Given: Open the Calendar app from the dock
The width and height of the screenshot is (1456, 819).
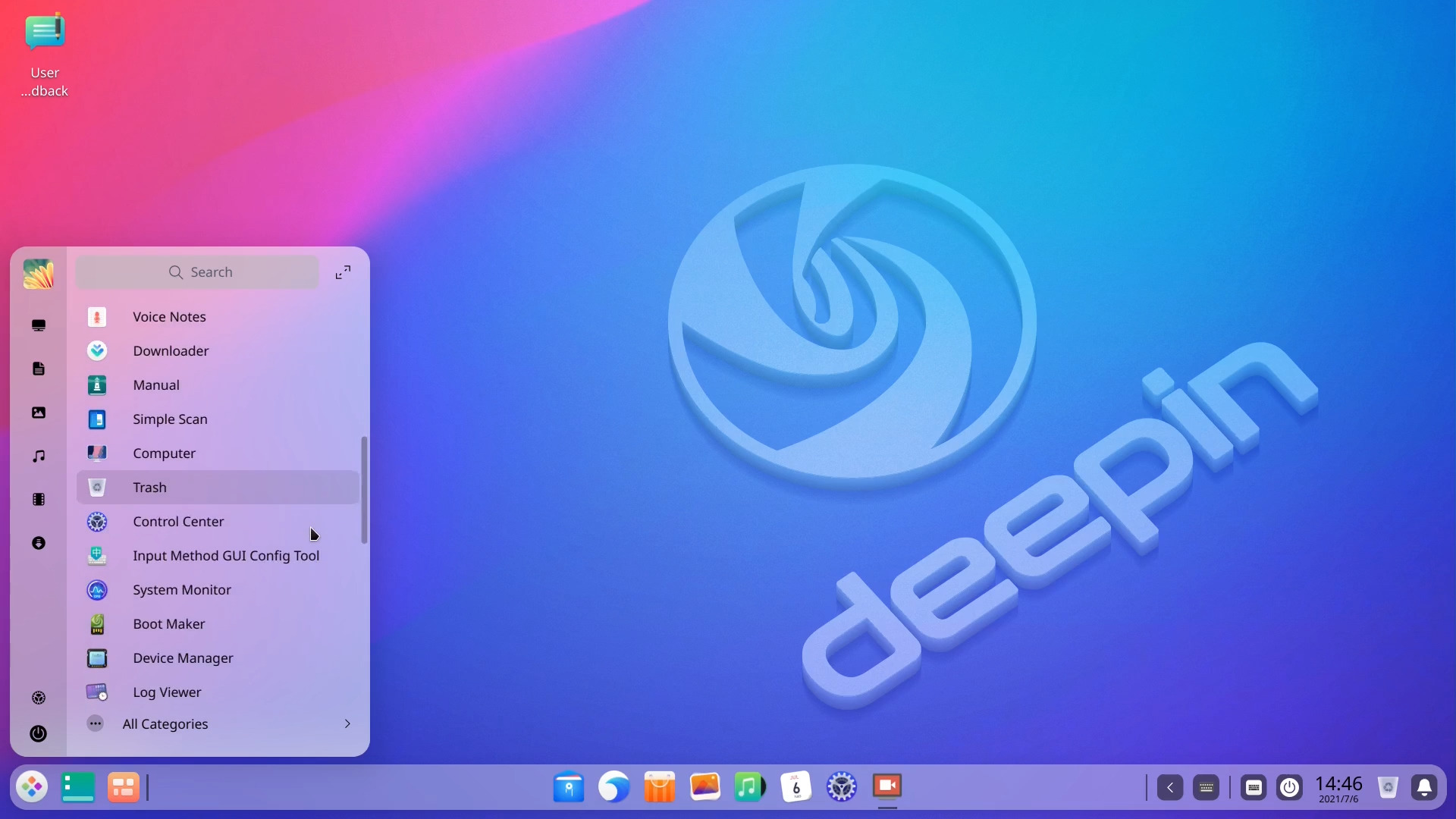Looking at the screenshot, I should [x=795, y=787].
